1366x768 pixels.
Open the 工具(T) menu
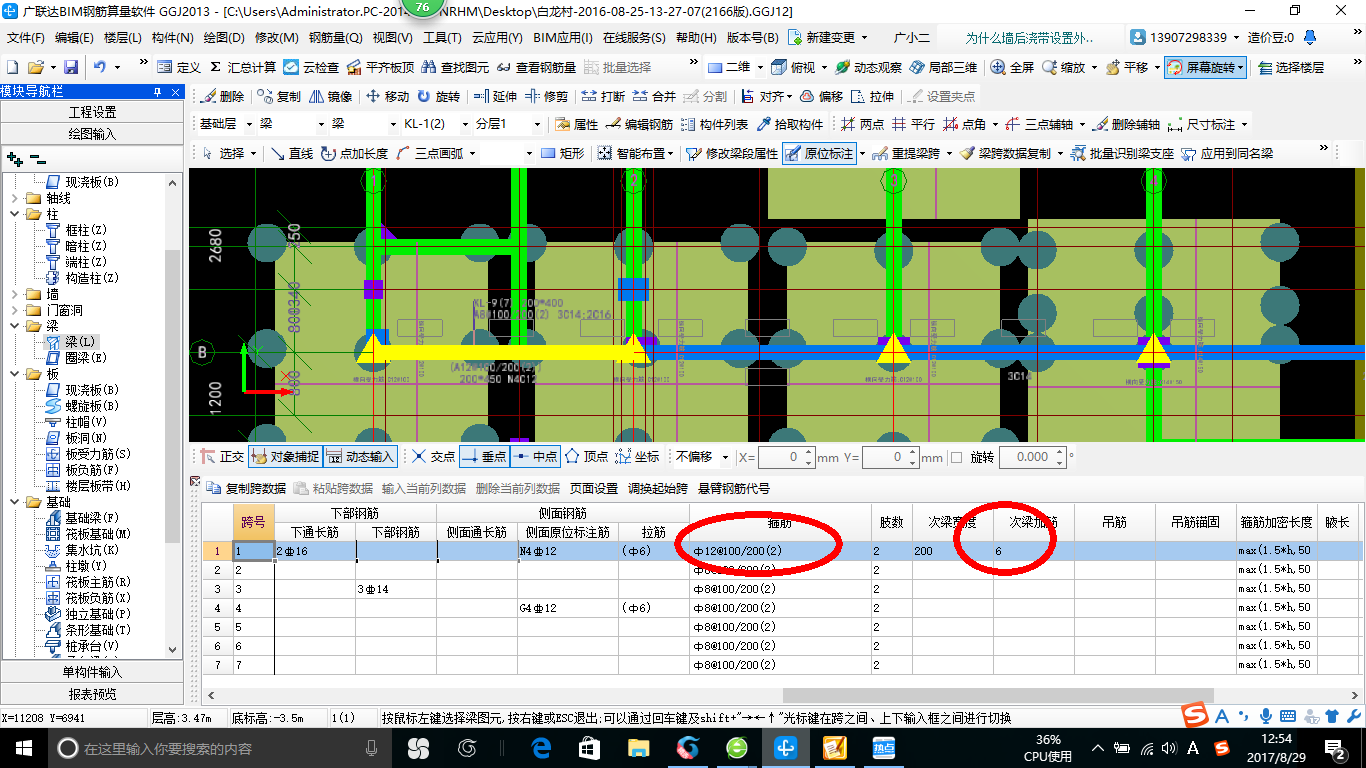coord(442,38)
